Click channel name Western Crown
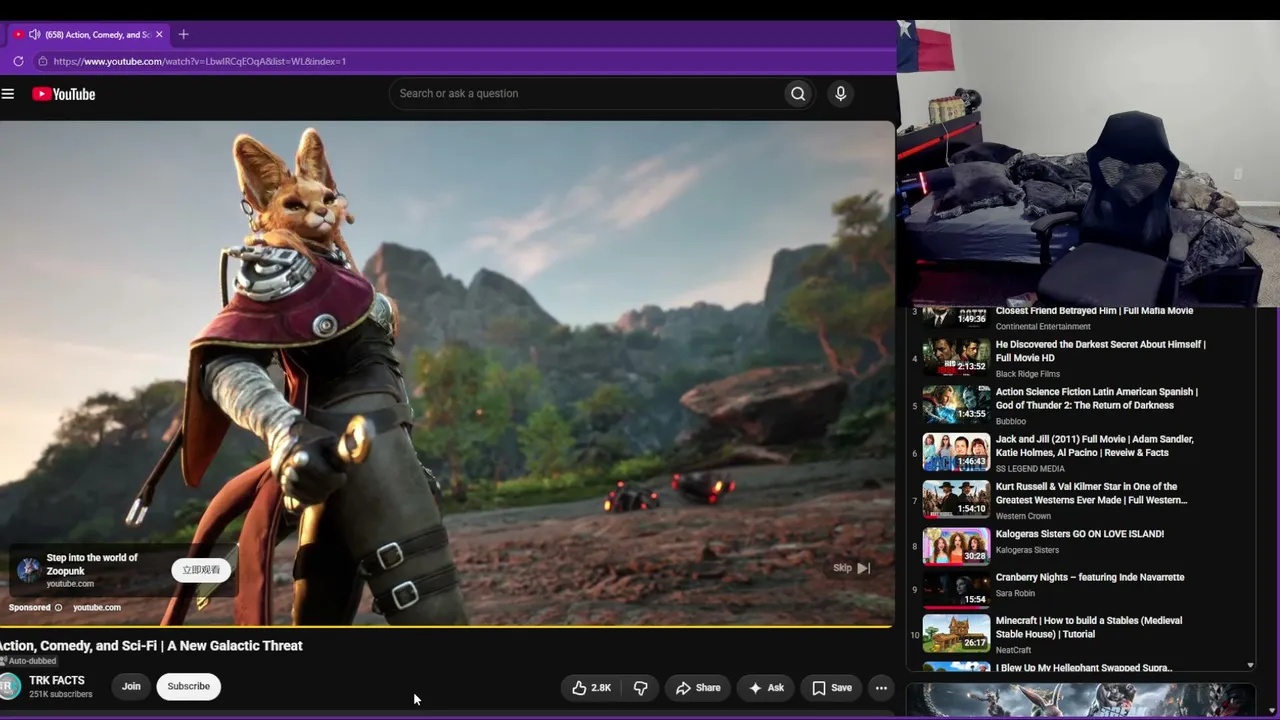 tap(1024, 516)
